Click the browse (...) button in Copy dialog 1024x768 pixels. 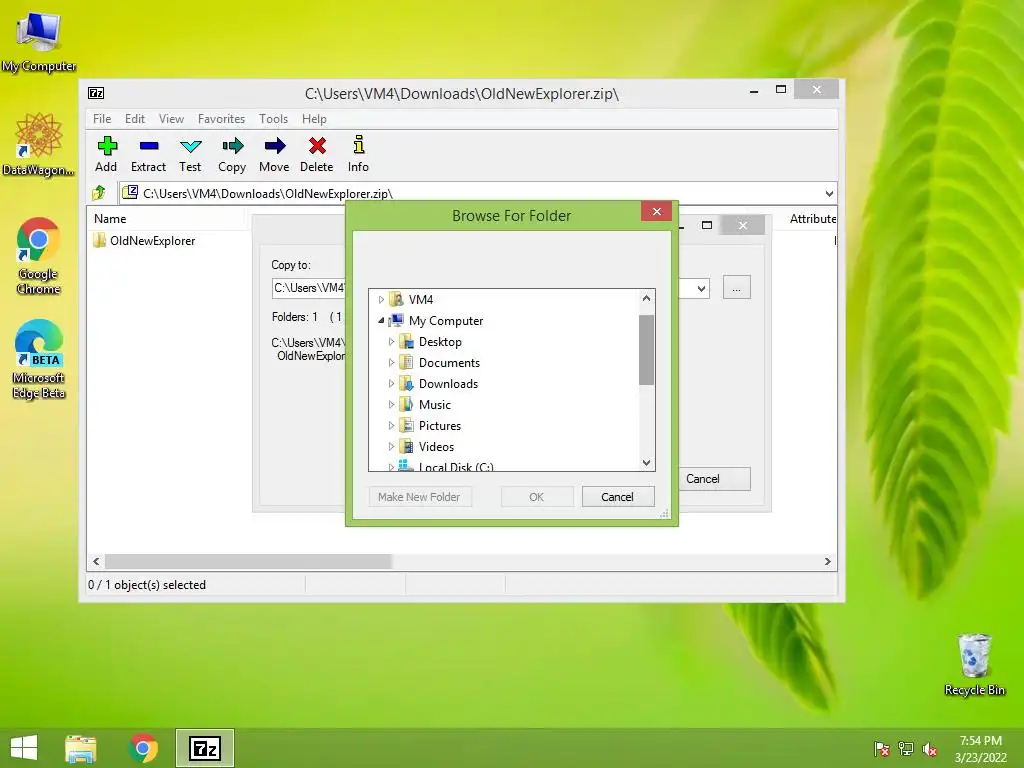click(737, 288)
